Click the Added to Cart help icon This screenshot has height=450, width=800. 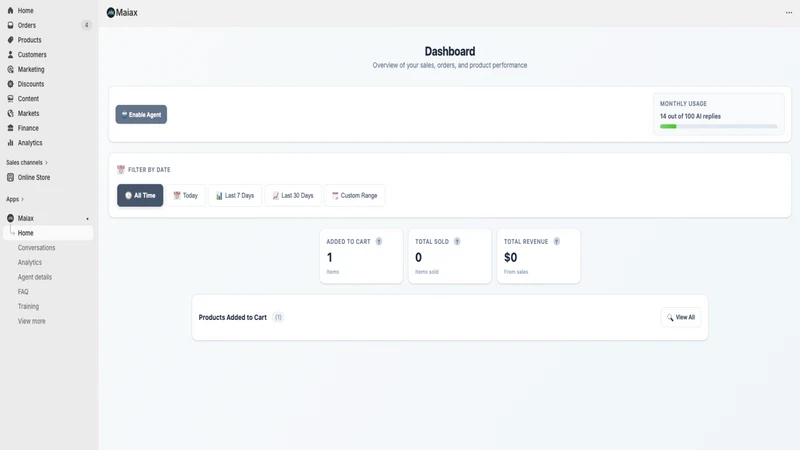pyautogui.click(x=379, y=241)
